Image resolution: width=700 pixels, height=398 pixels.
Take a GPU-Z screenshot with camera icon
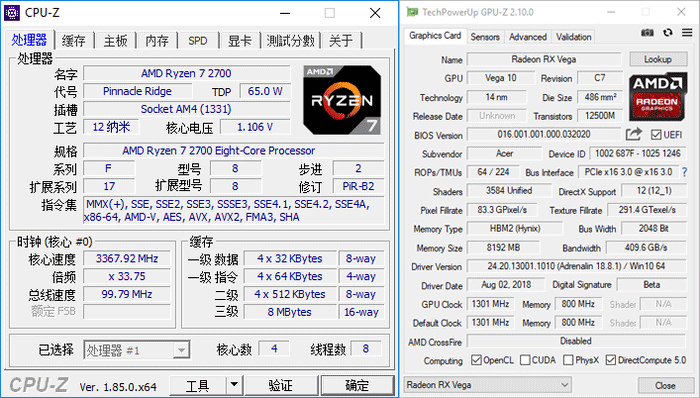click(647, 33)
